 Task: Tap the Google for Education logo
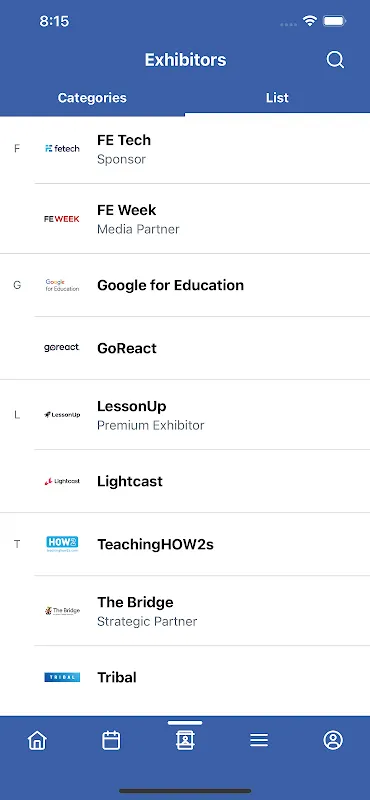[62, 285]
